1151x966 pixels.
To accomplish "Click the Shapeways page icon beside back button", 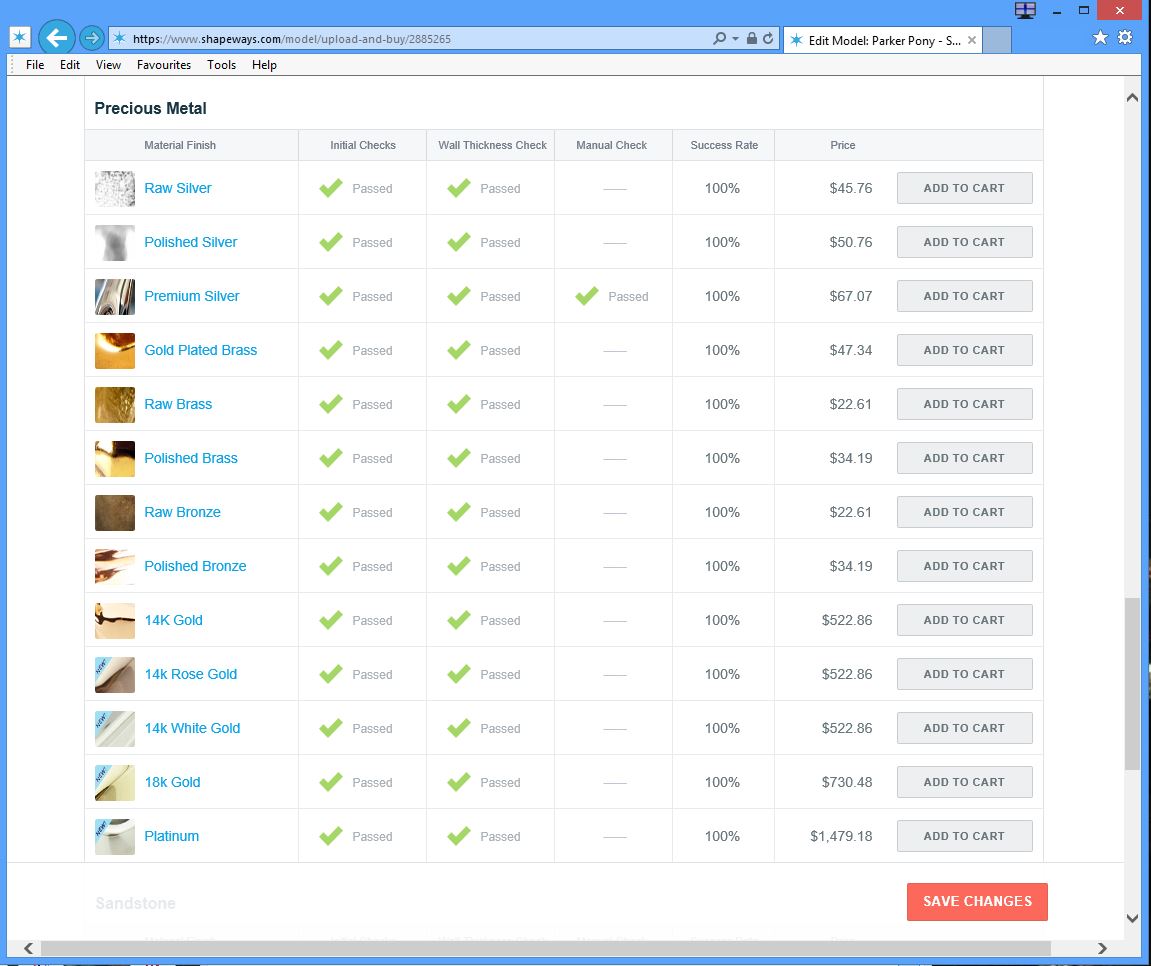I will [x=20, y=37].
